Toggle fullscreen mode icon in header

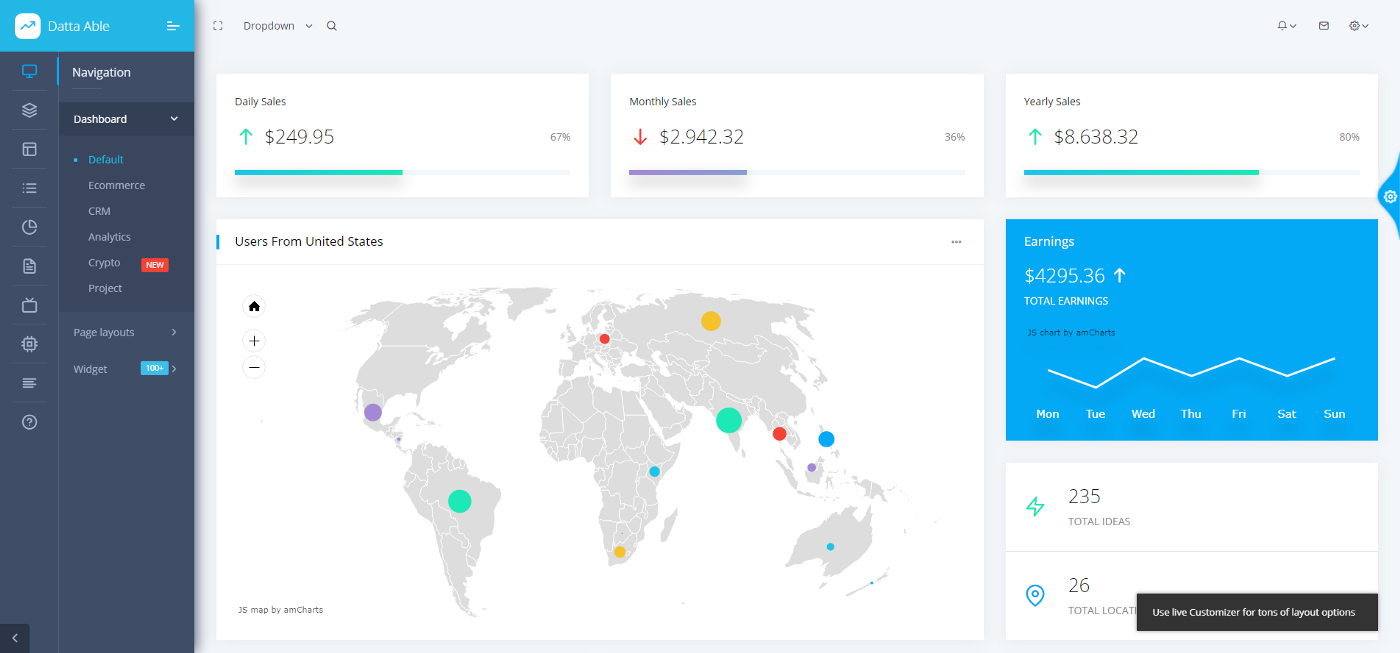point(218,26)
